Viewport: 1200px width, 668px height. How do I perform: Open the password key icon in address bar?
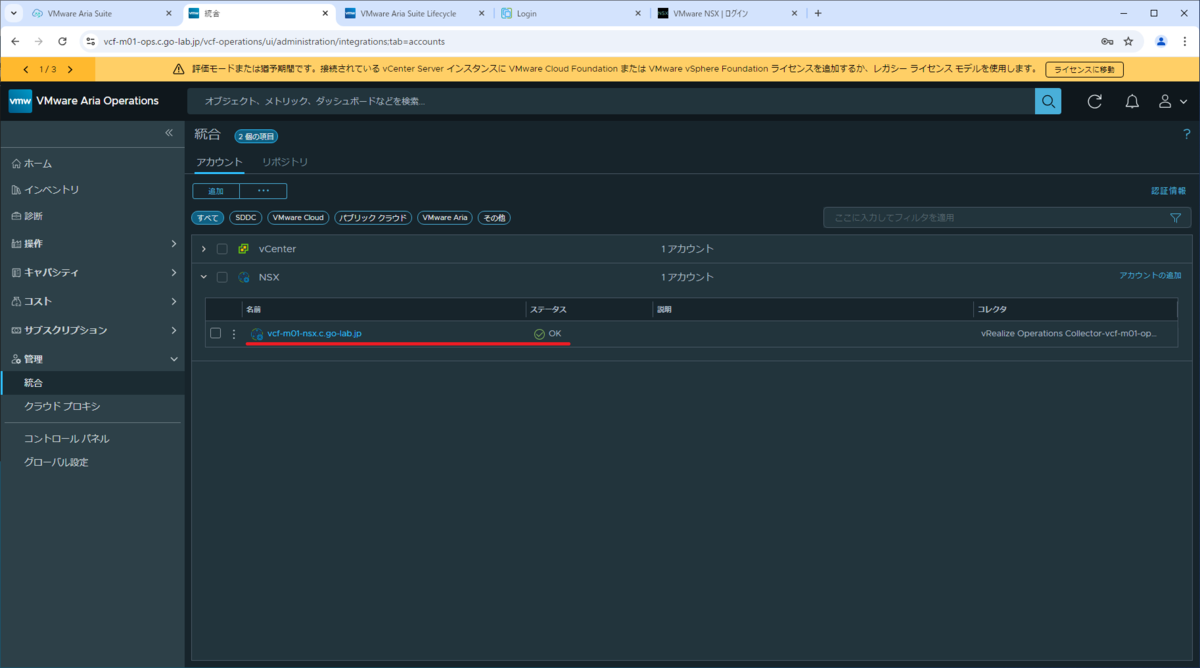1107,42
